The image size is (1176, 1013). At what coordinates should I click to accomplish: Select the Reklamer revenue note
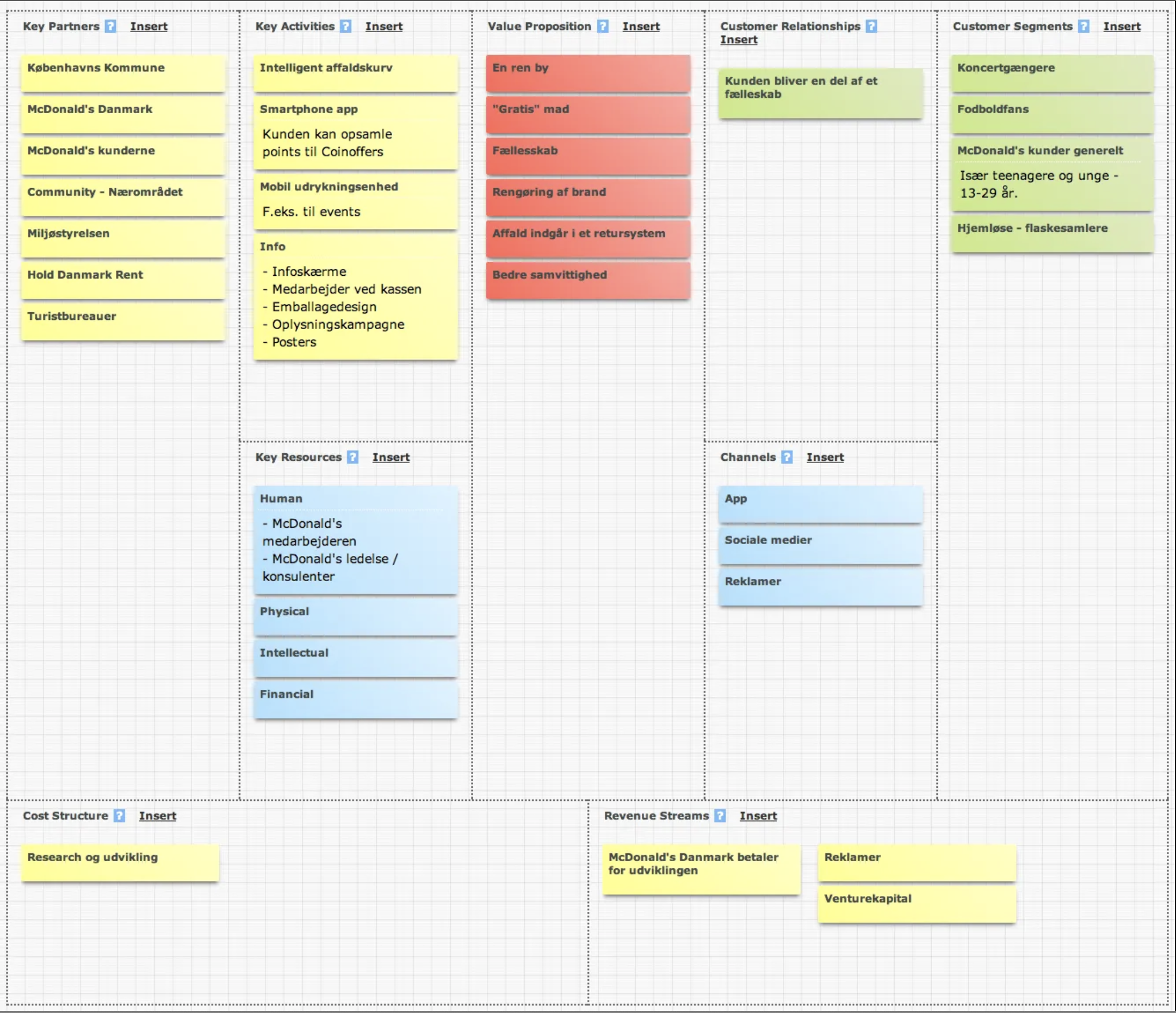pos(917,863)
